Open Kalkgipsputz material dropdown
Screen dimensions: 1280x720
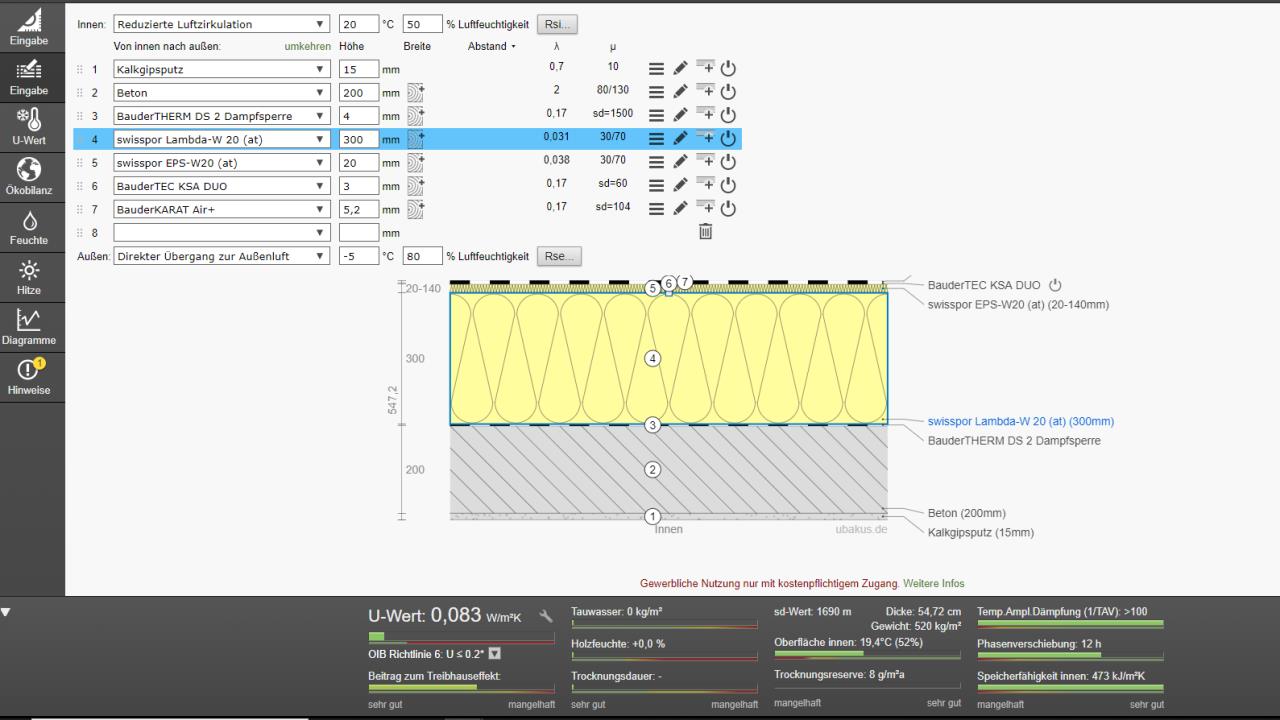click(x=221, y=70)
